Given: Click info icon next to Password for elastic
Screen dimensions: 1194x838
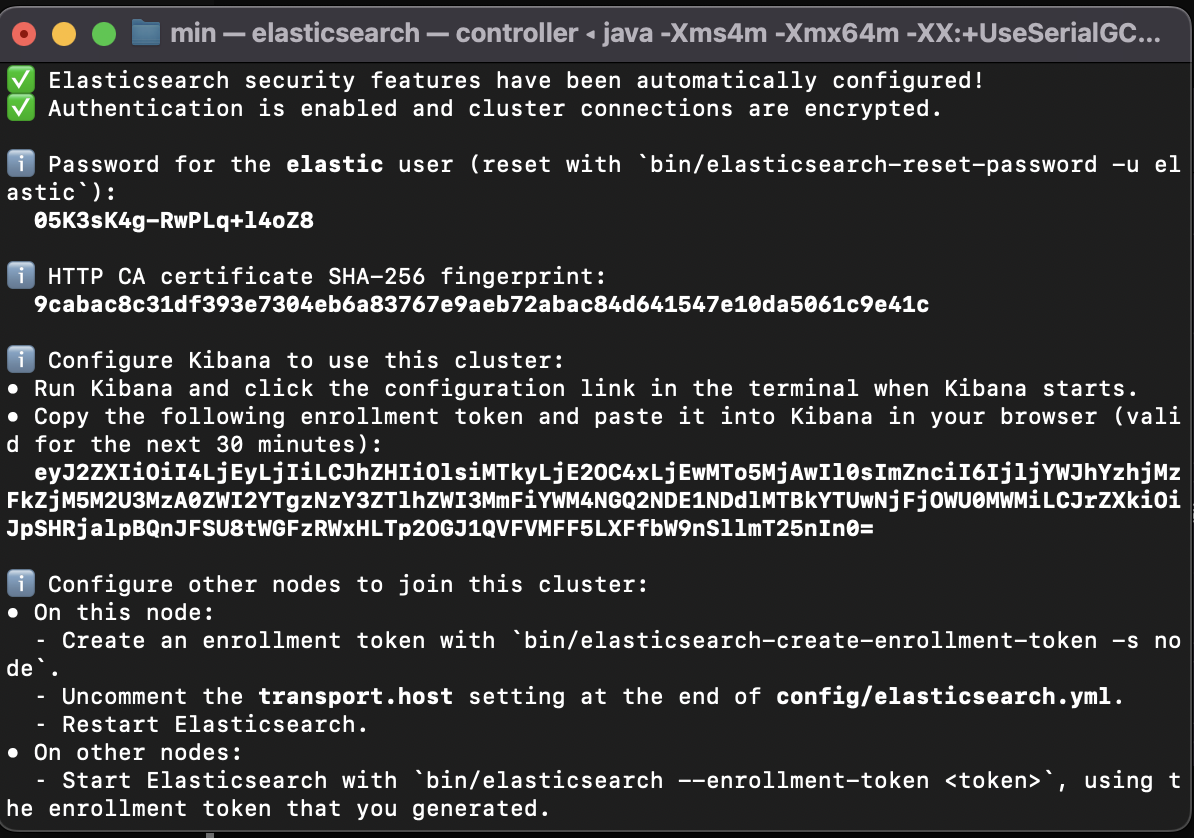Looking at the screenshot, I should (x=21, y=163).
